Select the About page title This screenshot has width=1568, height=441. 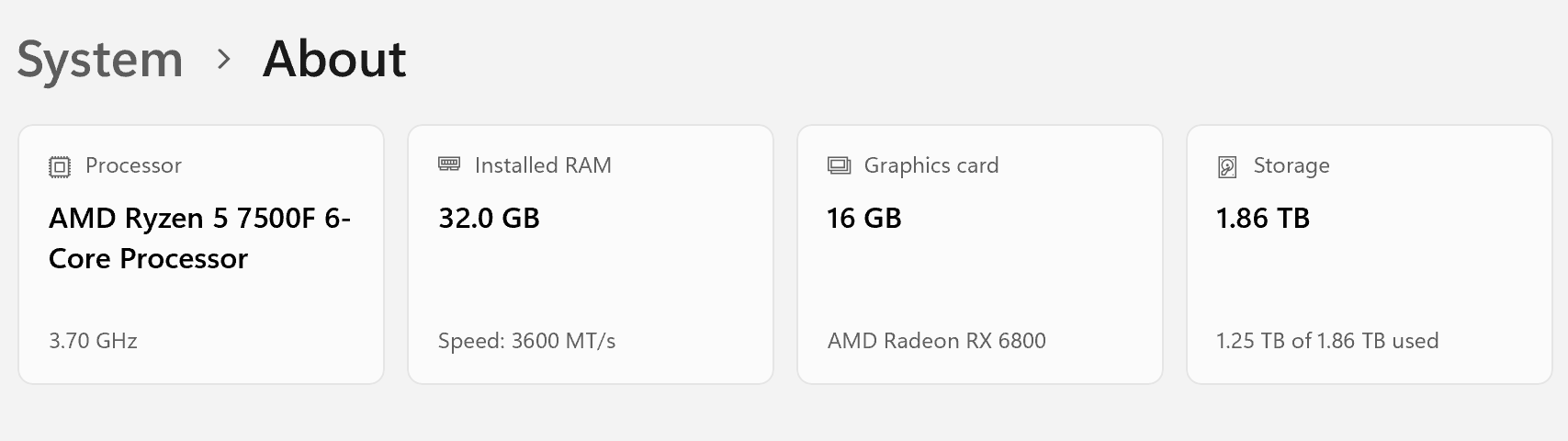point(334,60)
